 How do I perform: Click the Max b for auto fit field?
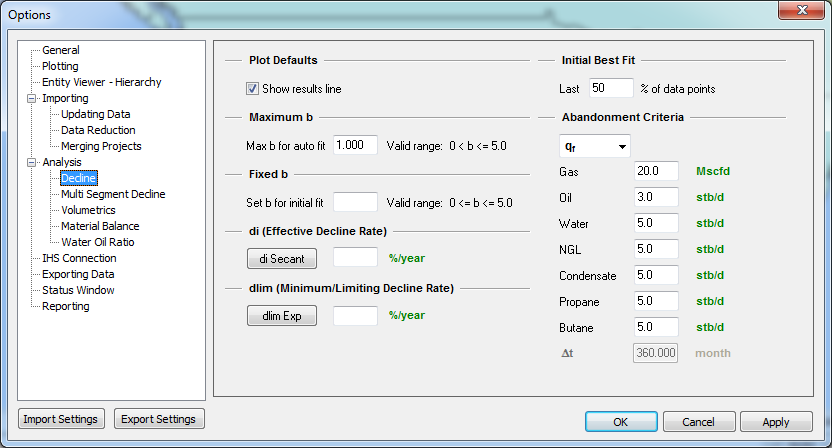(355, 146)
